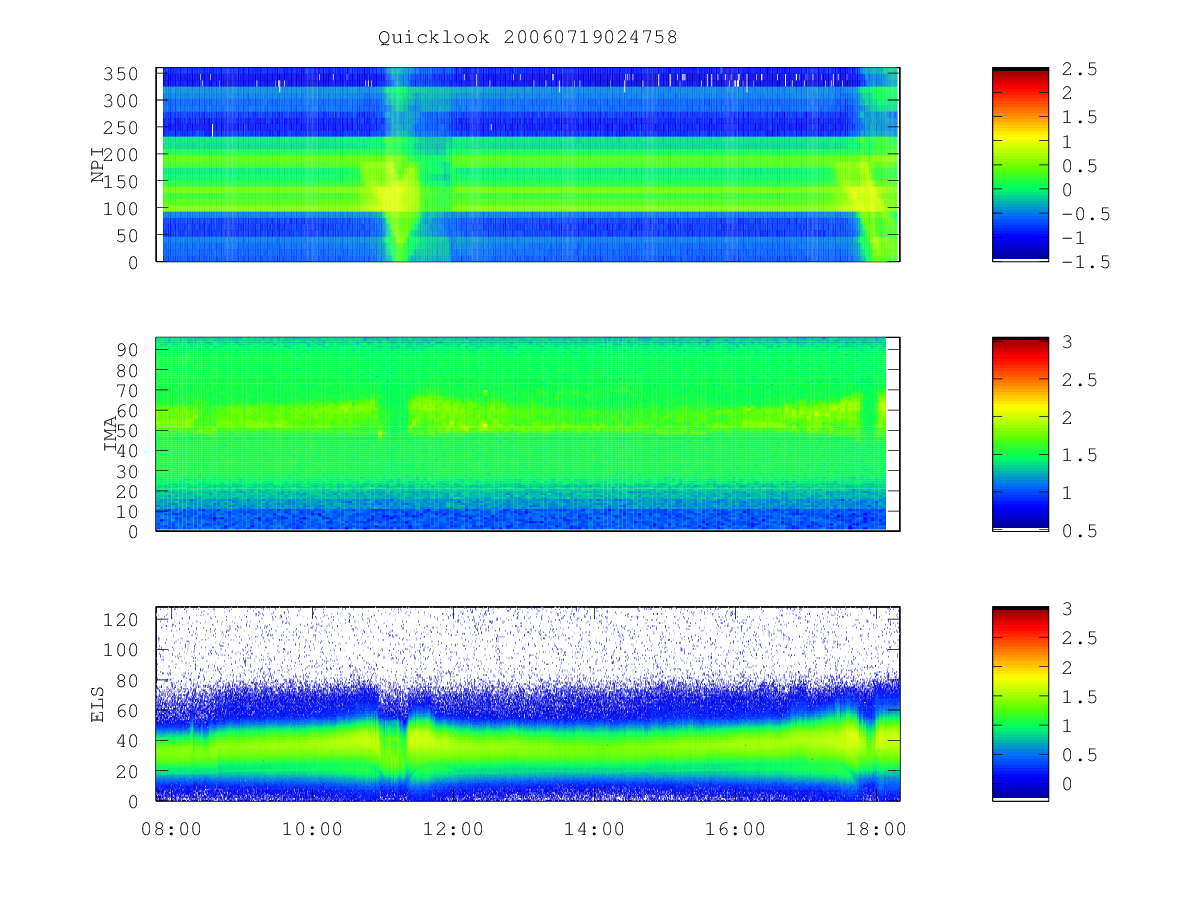Select the 12:00 time tick label

[x=453, y=829]
